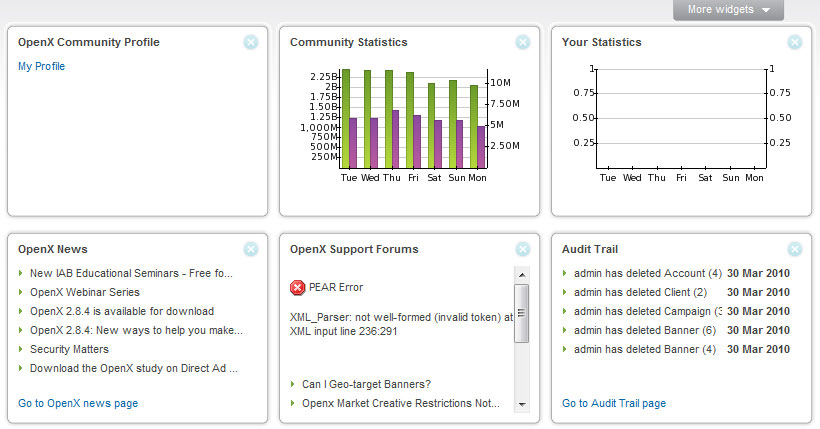Open OpenX 2.8.4 is available for download
Image resolution: width=820 pixels, height=429 pixels.
pyautogui.click(x=122, y=311)
